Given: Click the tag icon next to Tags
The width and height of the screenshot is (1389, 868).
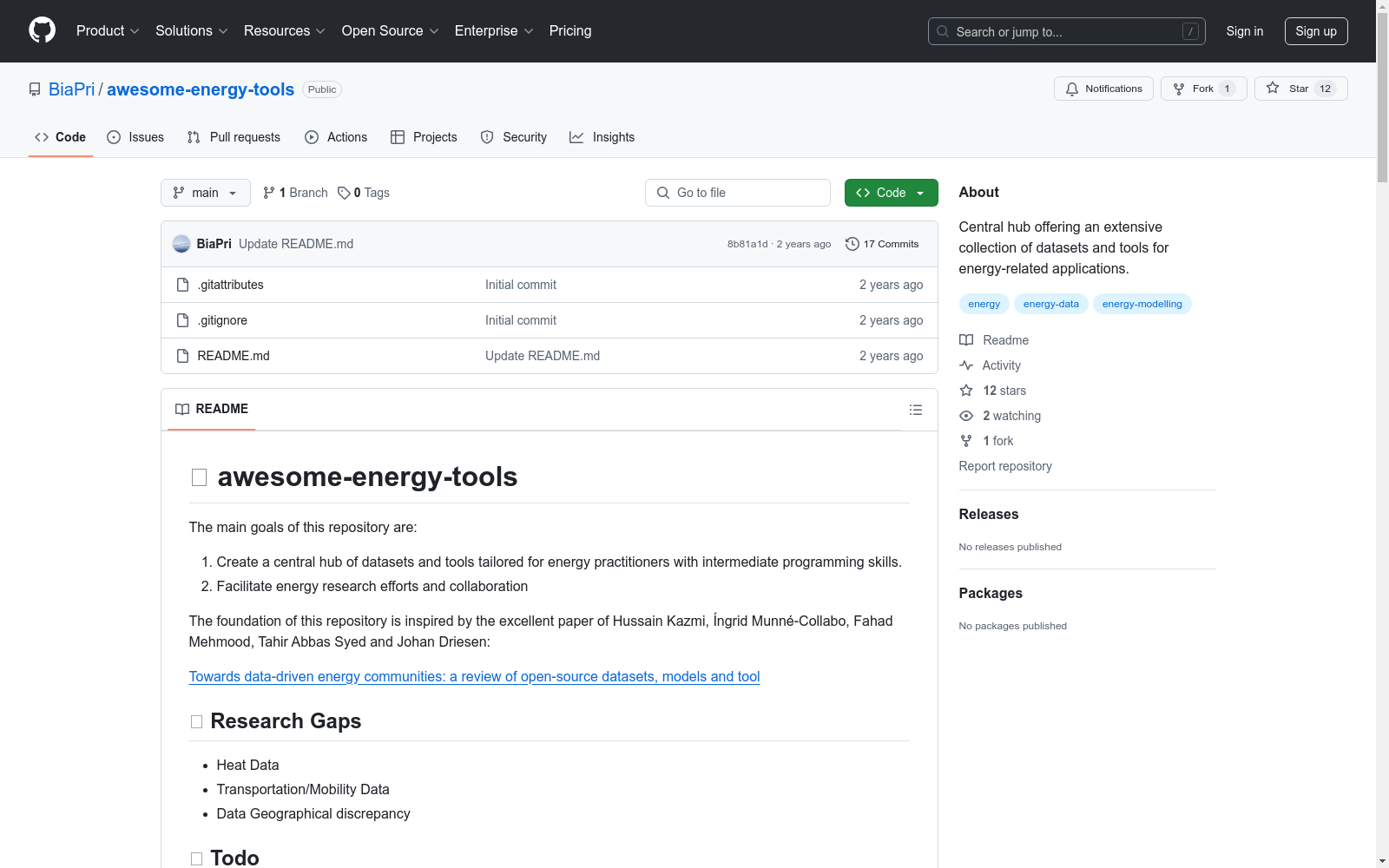Looking at the screenshot, I should [x=344, y=193].
